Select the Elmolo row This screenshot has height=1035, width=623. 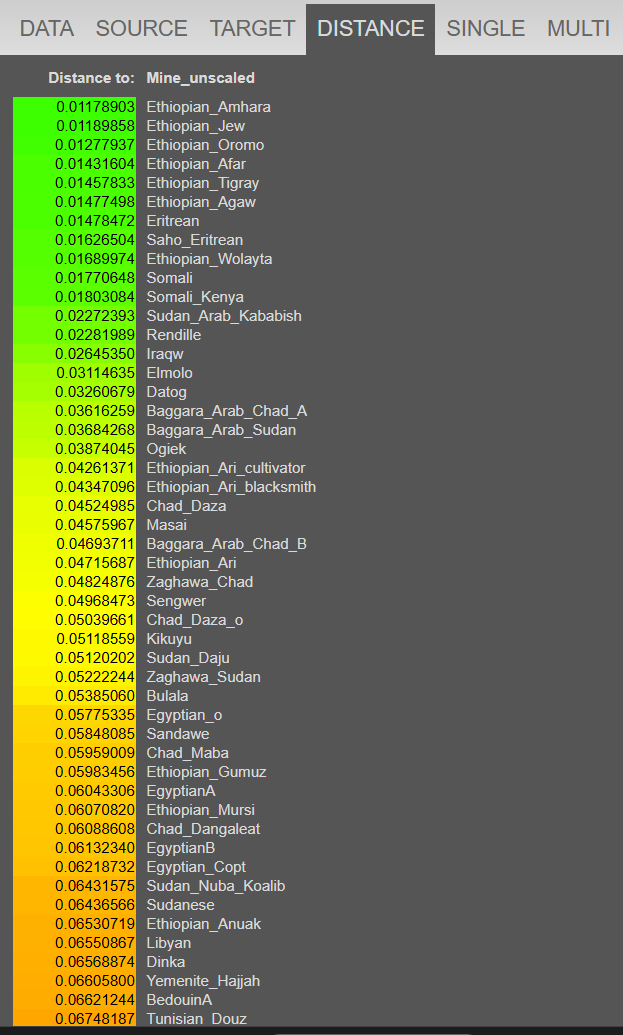pyautogui.click(x=170, y=374)
